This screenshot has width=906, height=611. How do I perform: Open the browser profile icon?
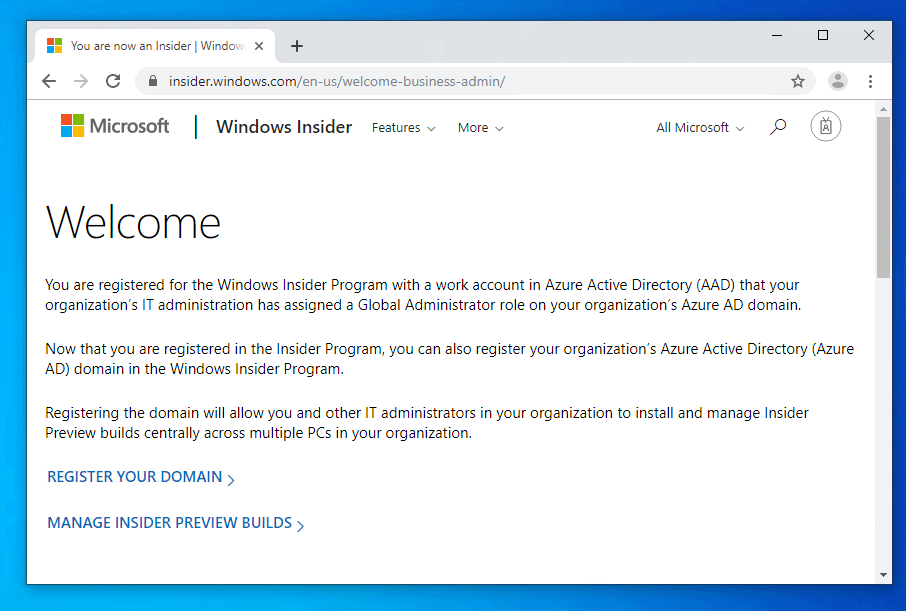click(837, 81)
